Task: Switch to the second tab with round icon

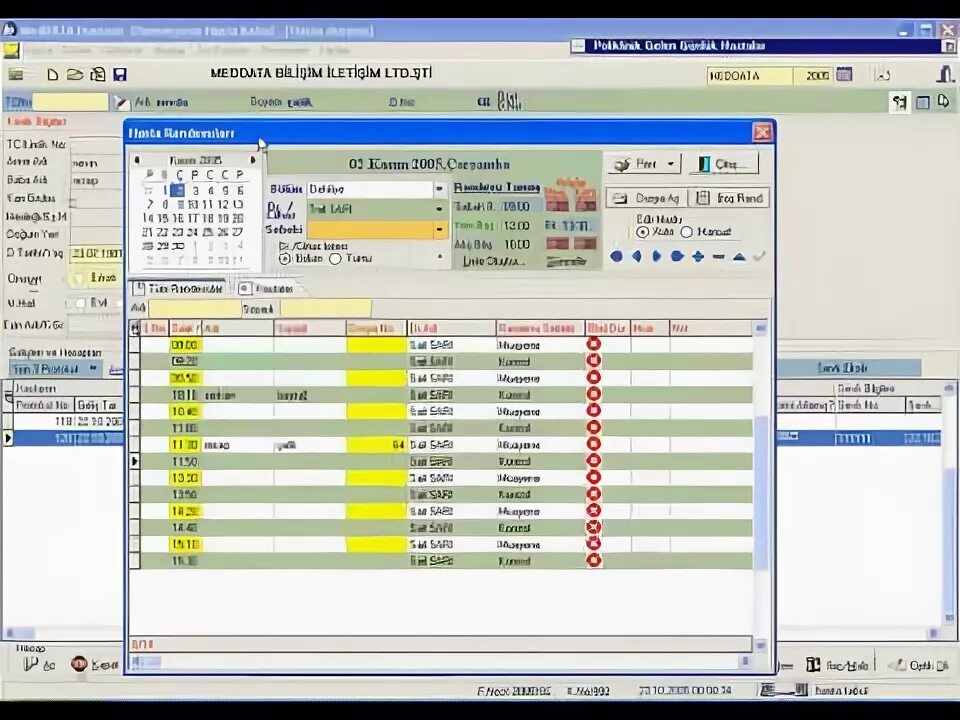Action: pos(266,288)
